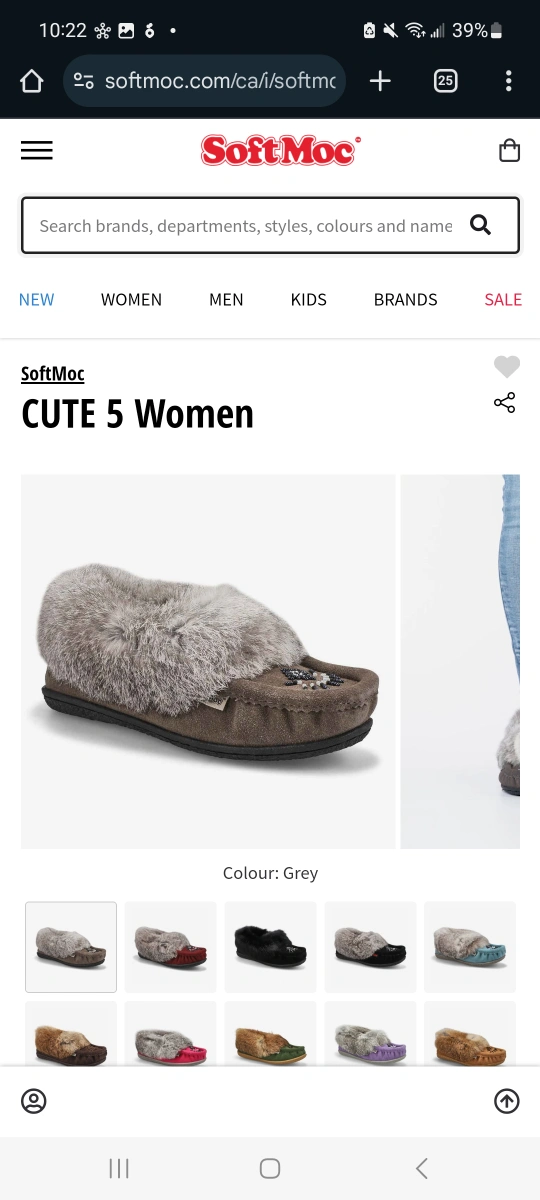Open a new browser tab
540x1200 pixels.
coord(380,81)
